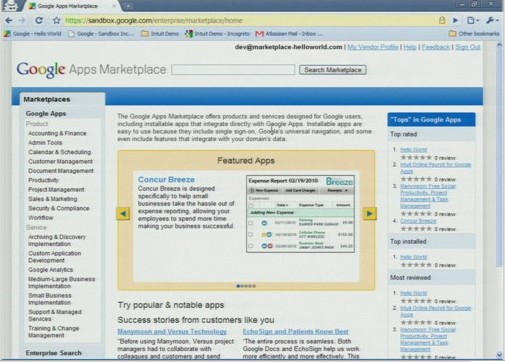Open Security & Compliance category
The height and width of the screenshot is (362, 505).
(59, 208)
